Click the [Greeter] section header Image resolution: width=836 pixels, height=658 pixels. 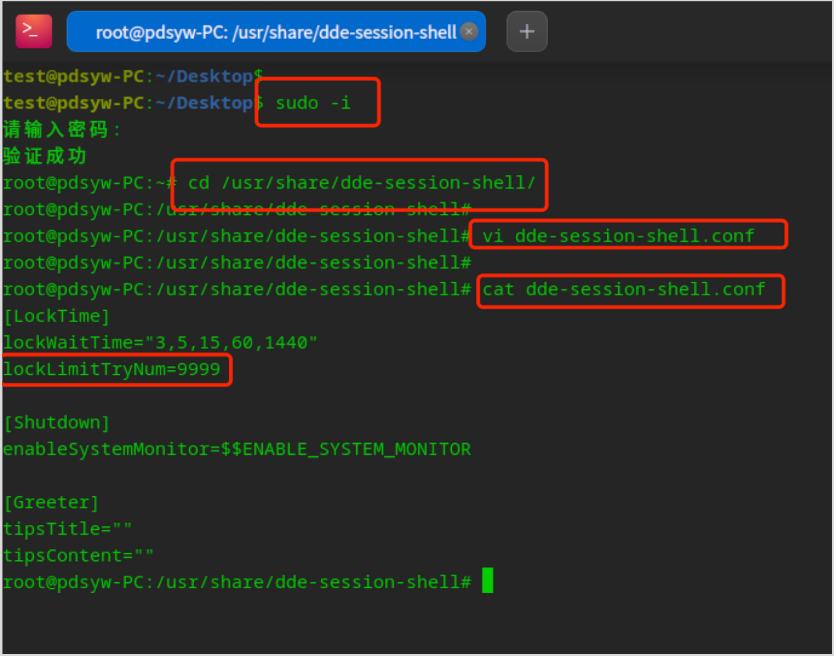pos(51,503)
